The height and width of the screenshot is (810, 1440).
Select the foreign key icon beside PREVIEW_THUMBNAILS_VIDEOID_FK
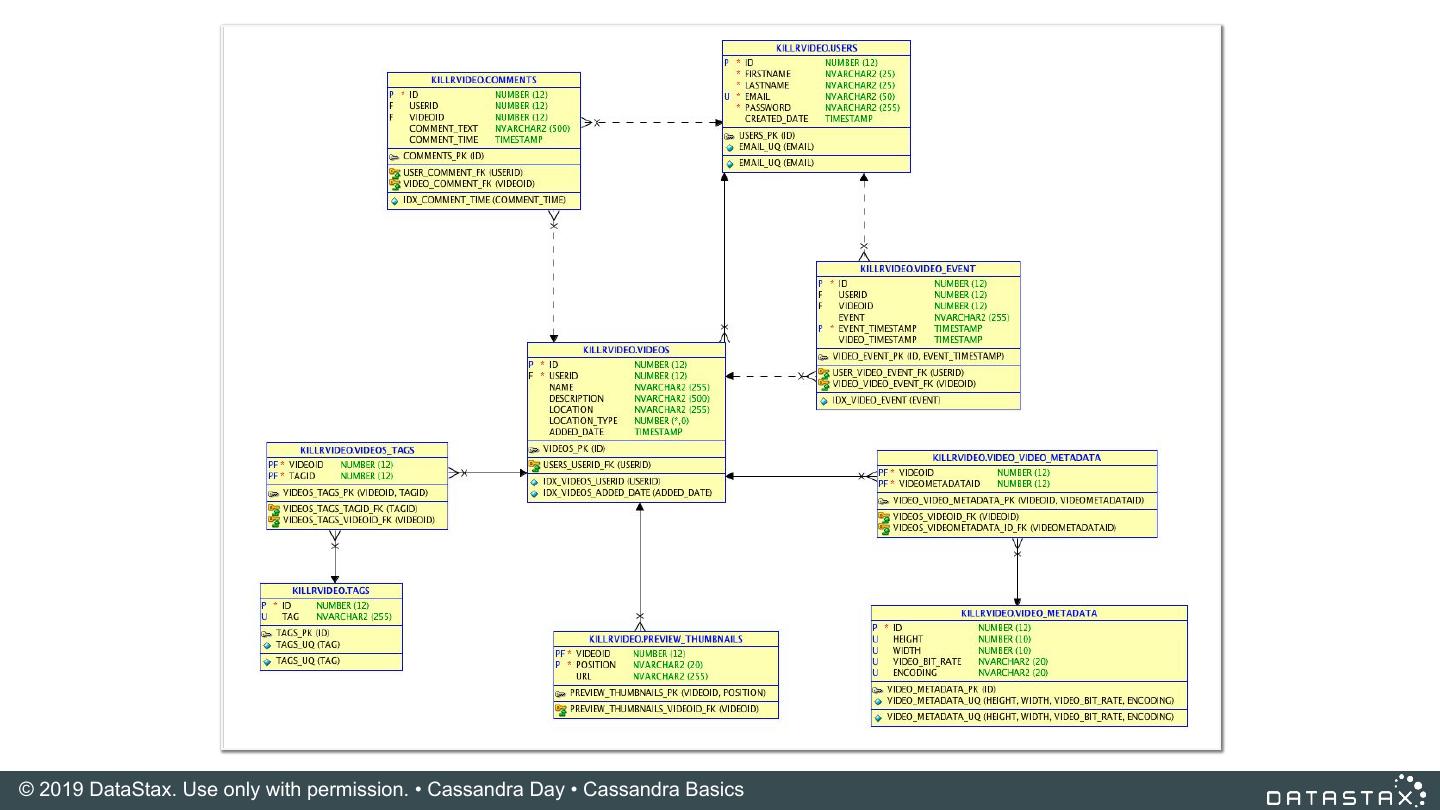click(561, 709)
